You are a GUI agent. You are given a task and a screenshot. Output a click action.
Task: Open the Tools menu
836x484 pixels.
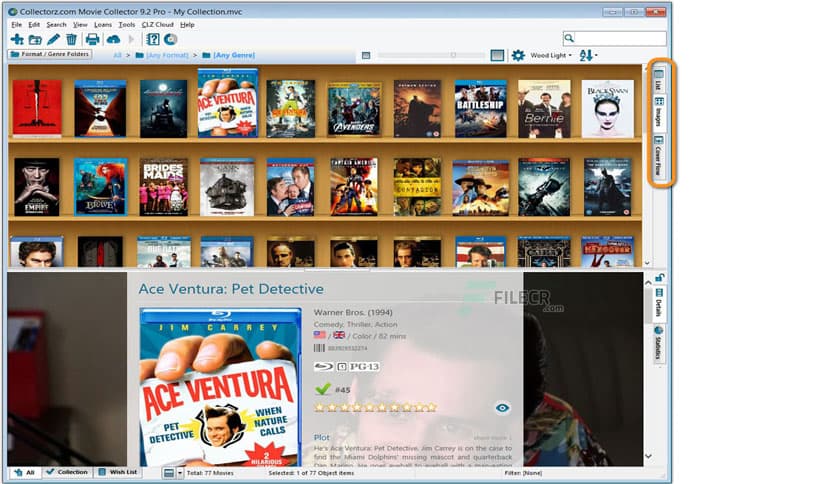[x=126, y=25]
